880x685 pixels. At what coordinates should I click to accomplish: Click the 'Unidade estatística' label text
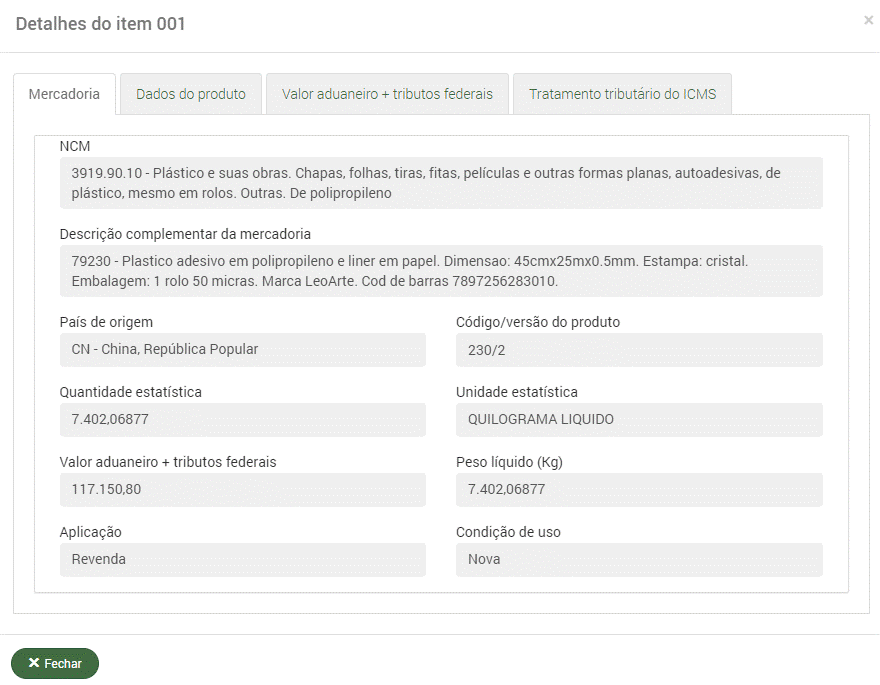coord(516,392)
